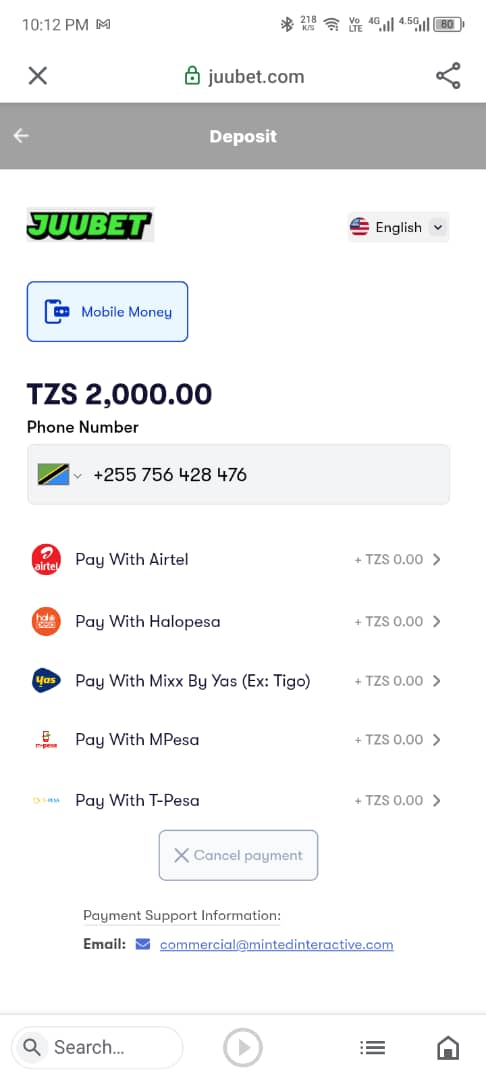
Task: Expand the Tanzania flag country code selector
Action: coord(59,475)
